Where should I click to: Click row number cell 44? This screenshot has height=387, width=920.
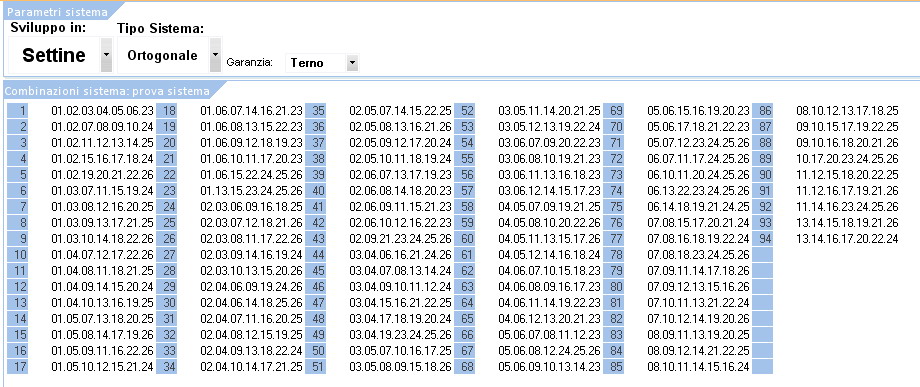click(316, 254)
